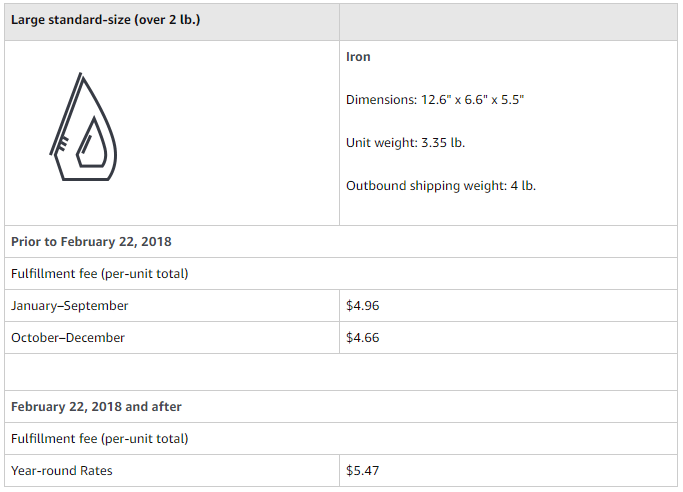Click second 'Fulfillment fee (per-unit total)' row
The height and width of the screenshot is (492, 683).
(x=341, y=438)
